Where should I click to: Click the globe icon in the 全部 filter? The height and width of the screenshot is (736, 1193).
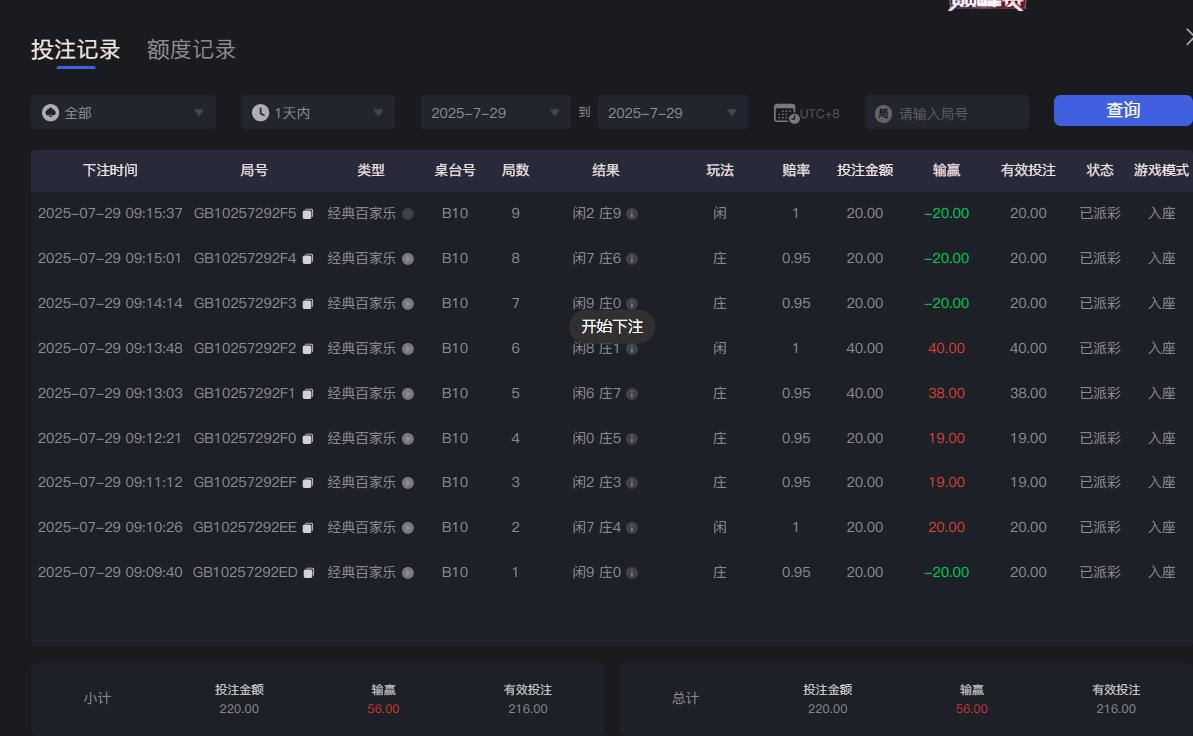tap(50, 112)
